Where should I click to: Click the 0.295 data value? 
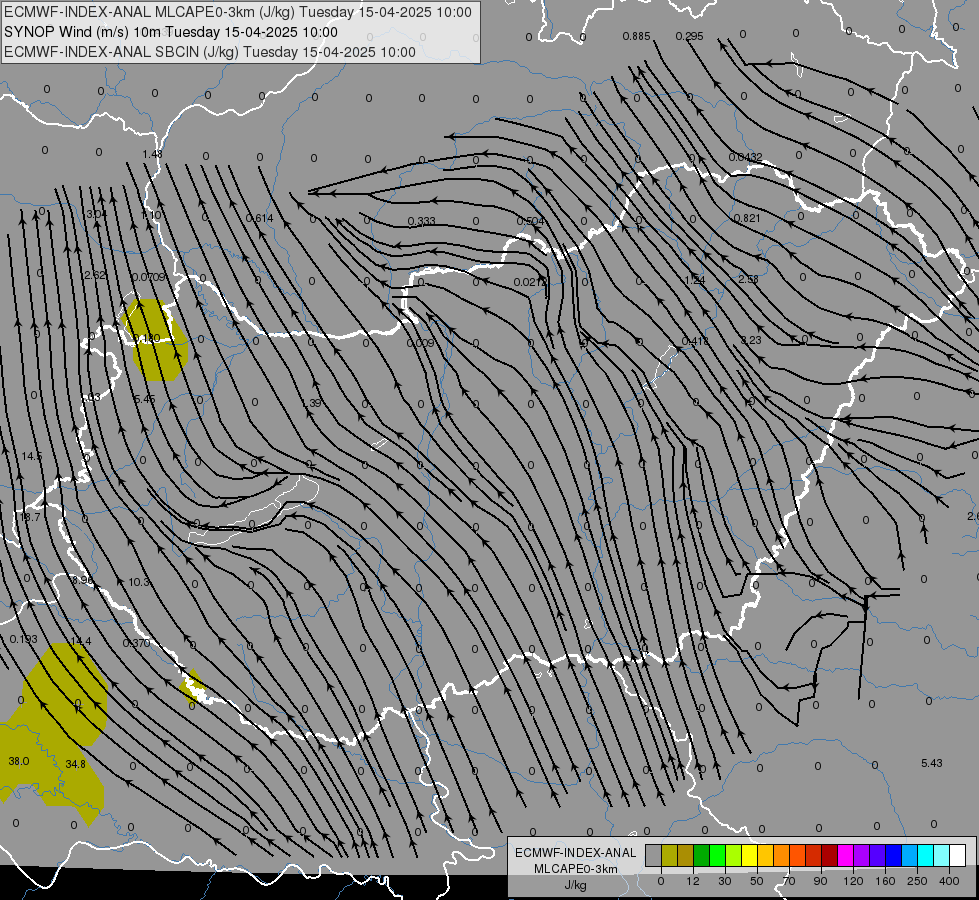tap(689, 37)
